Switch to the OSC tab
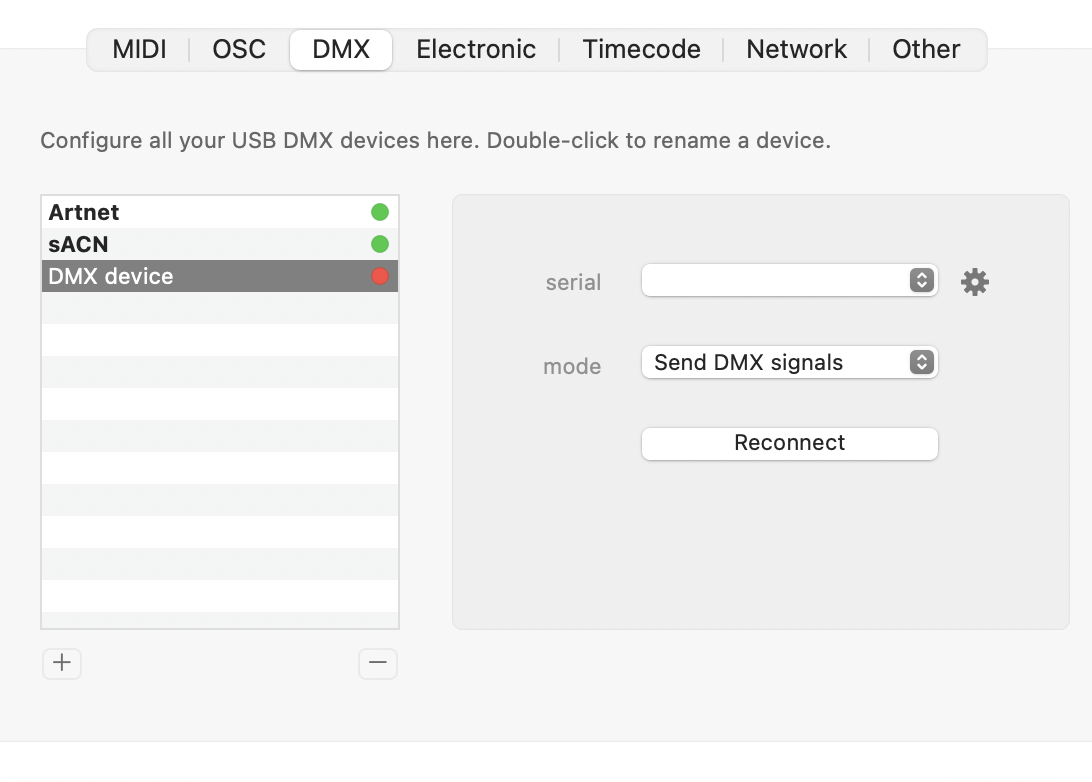 coord(239,50)
